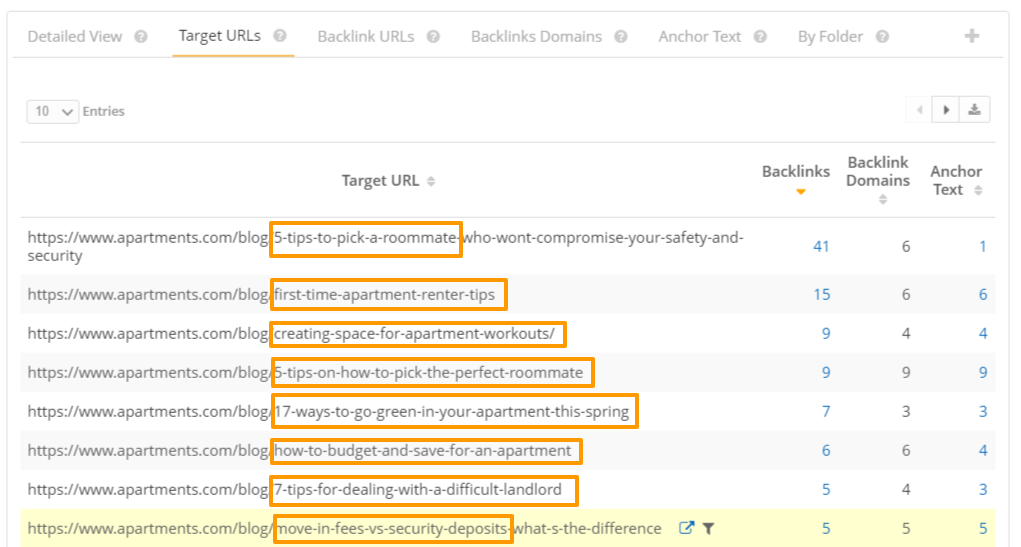Select the 7-tips-for-dealing-with-a-difficult-landlord URL
The image size is (1021, 547).
[294, 490]
